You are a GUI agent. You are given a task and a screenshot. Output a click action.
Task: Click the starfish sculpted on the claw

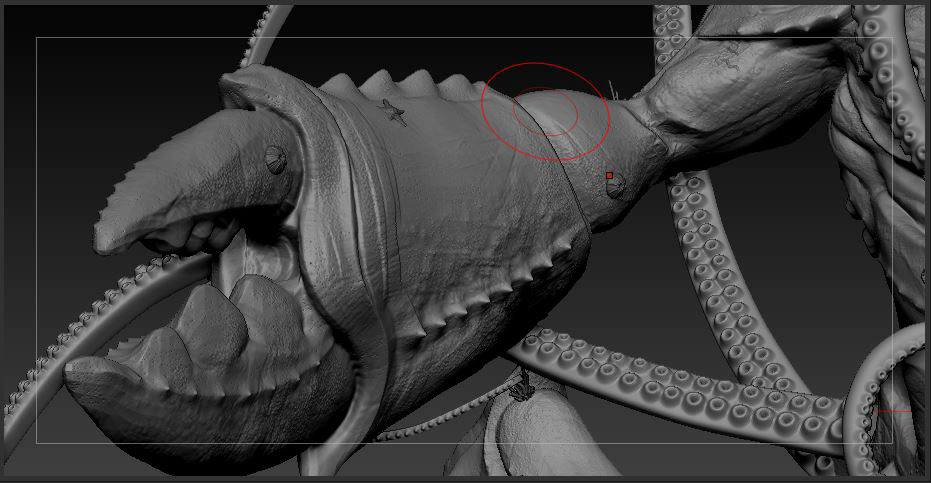pyautogui.click(x=392, y=112)
